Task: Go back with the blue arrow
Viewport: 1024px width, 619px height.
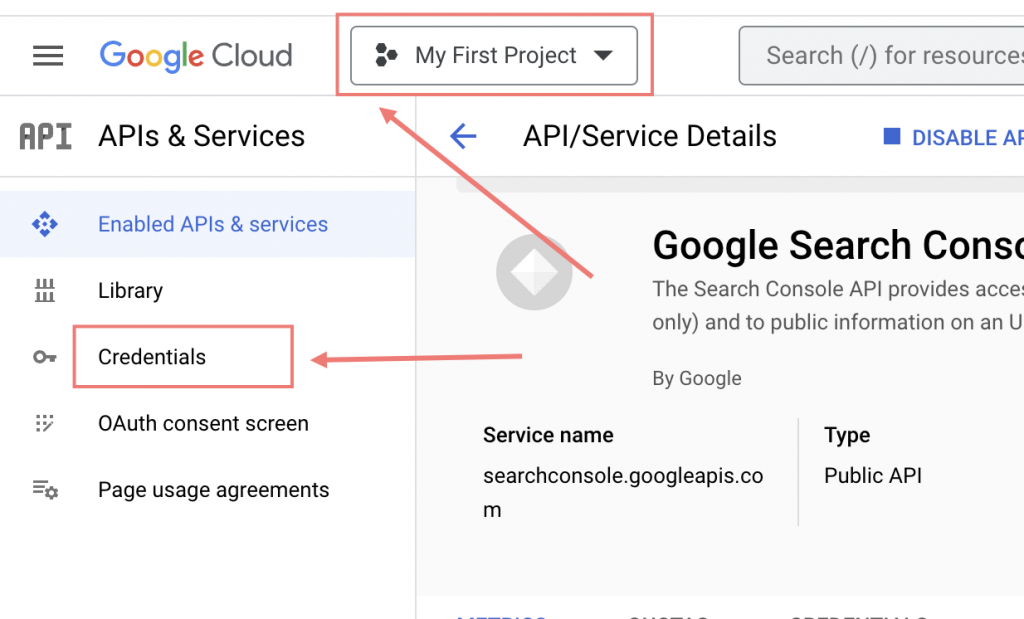Action: 463,136
